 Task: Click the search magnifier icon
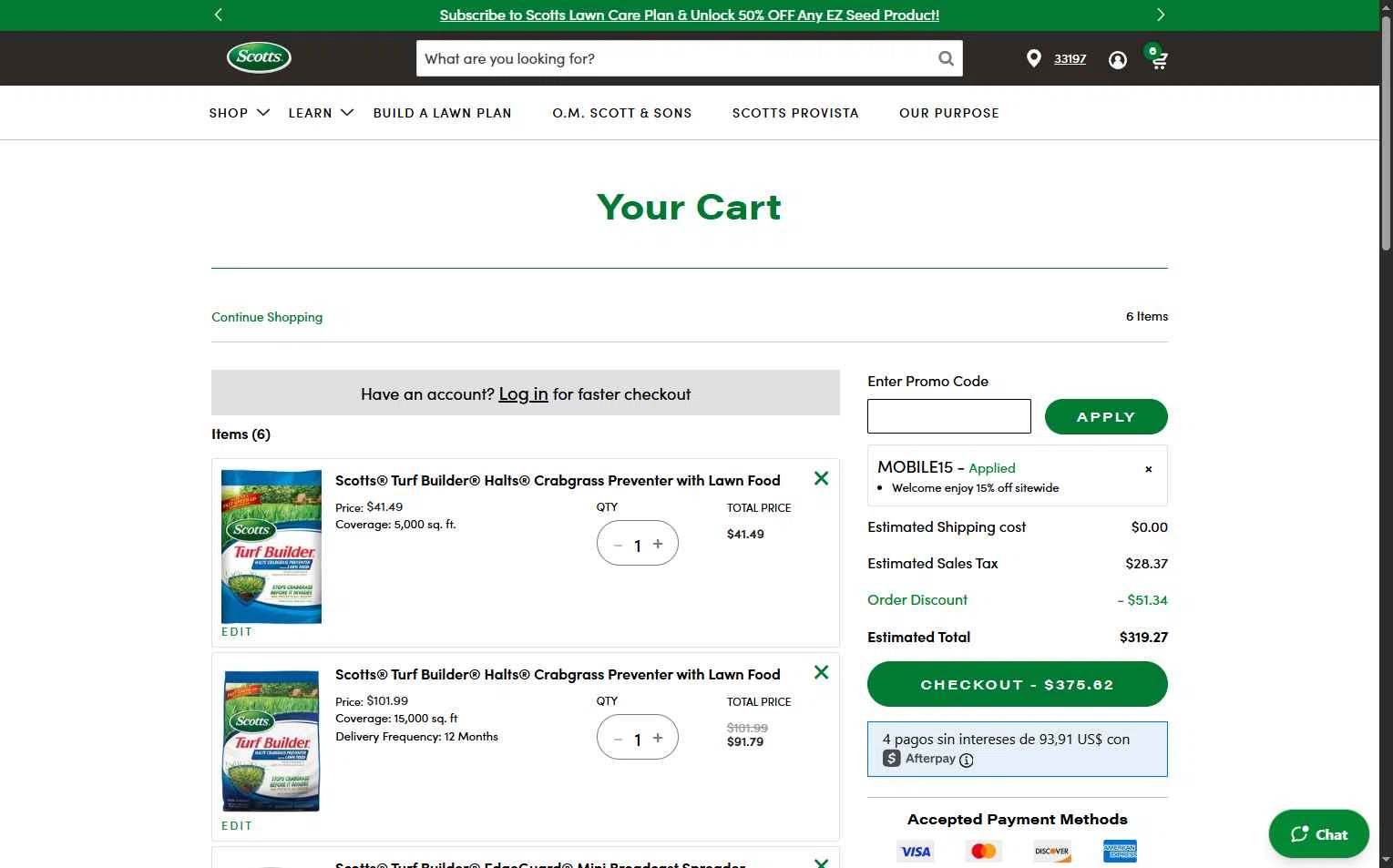(946, 58)
